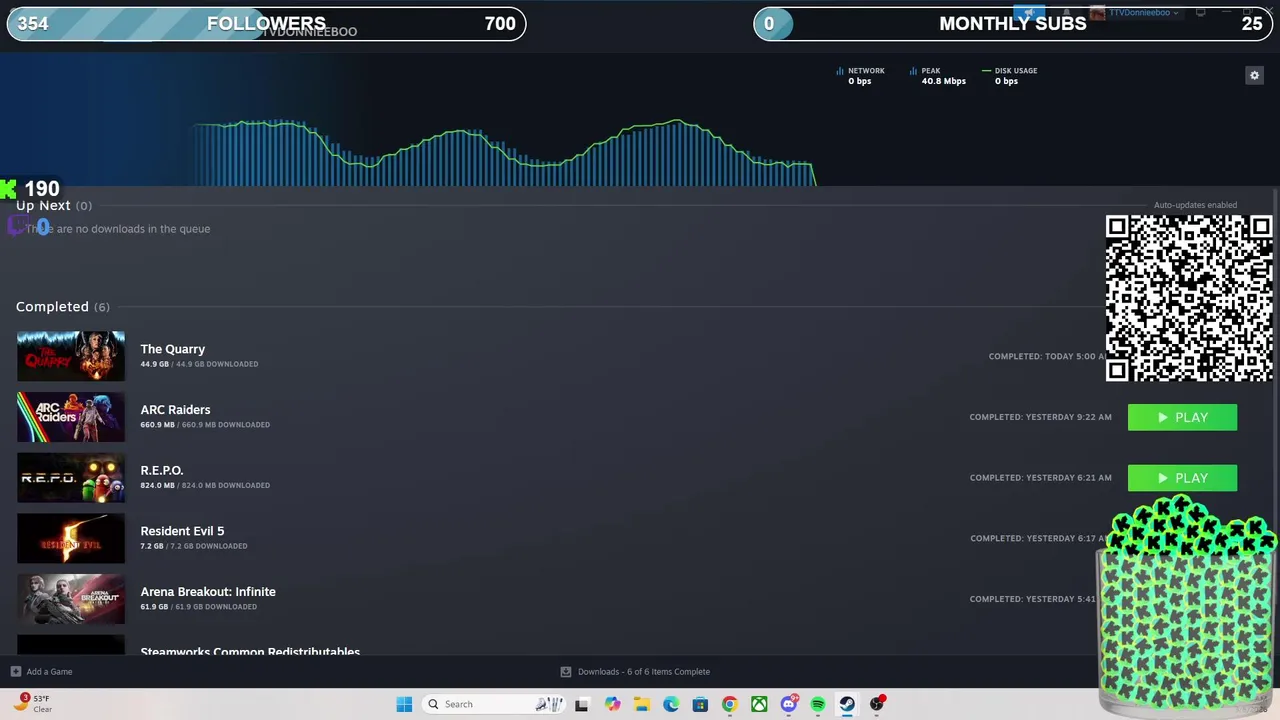Open Discord from the taskbar
Viewport: 1280px width, 720px height.
click(x=789, y=704)
